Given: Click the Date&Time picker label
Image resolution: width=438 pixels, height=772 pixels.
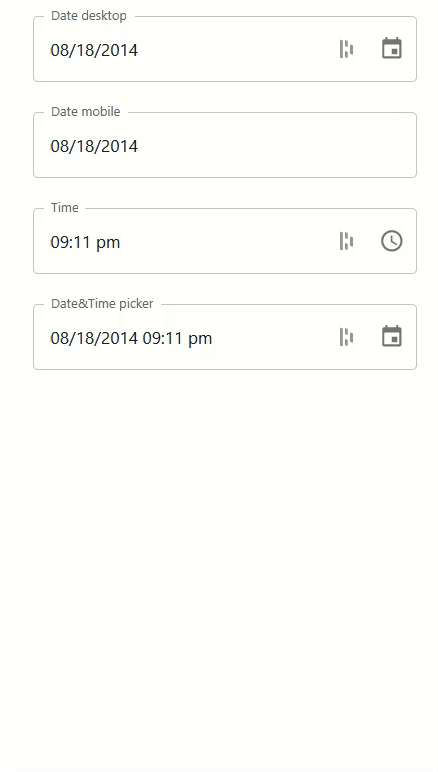Looking at the screenshot, I should click(102, 304).
